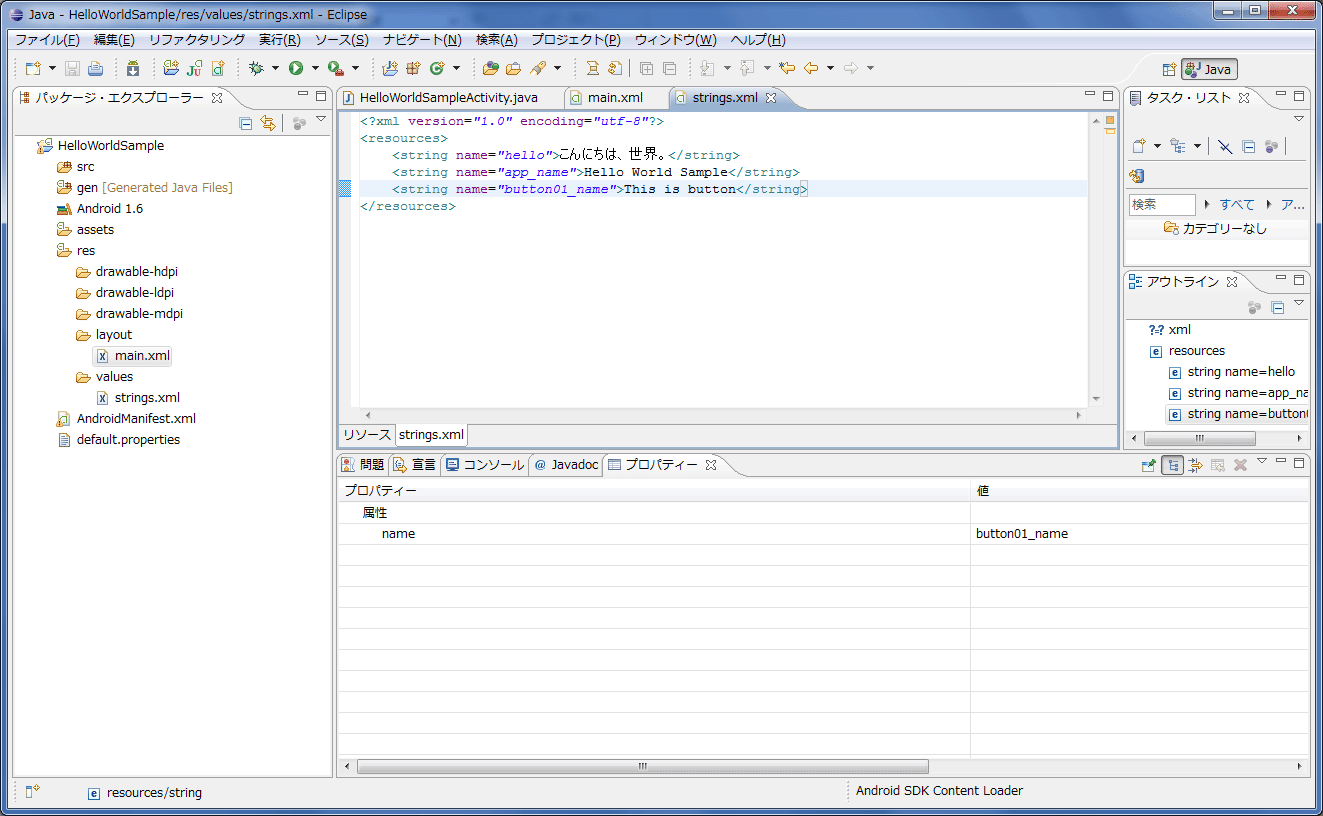1323x816 pixels.
Task: Open the Back history dropdown arrow
Action: click(830, 68)
